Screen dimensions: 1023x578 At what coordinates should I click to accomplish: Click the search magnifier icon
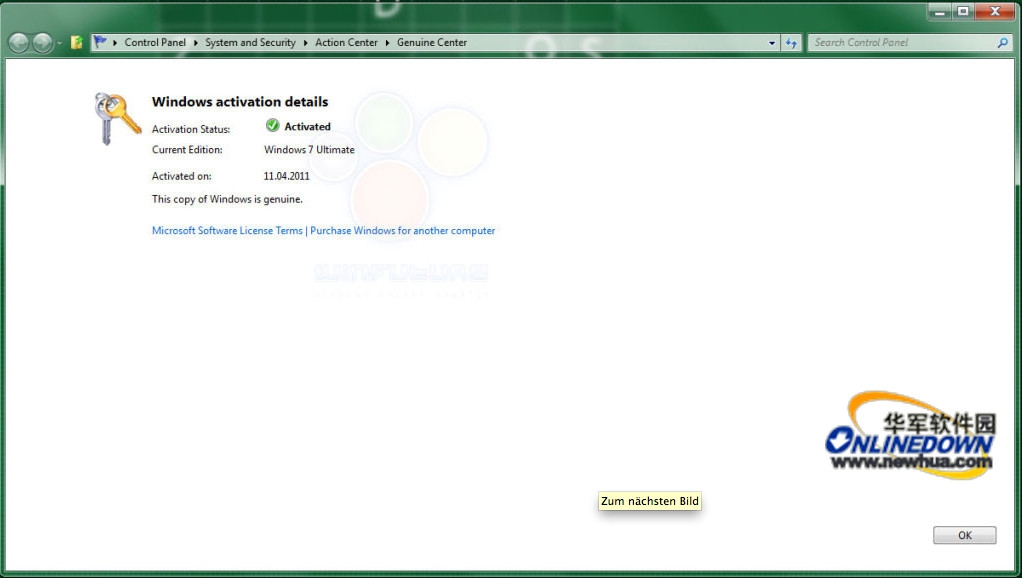pos(1003,42)
